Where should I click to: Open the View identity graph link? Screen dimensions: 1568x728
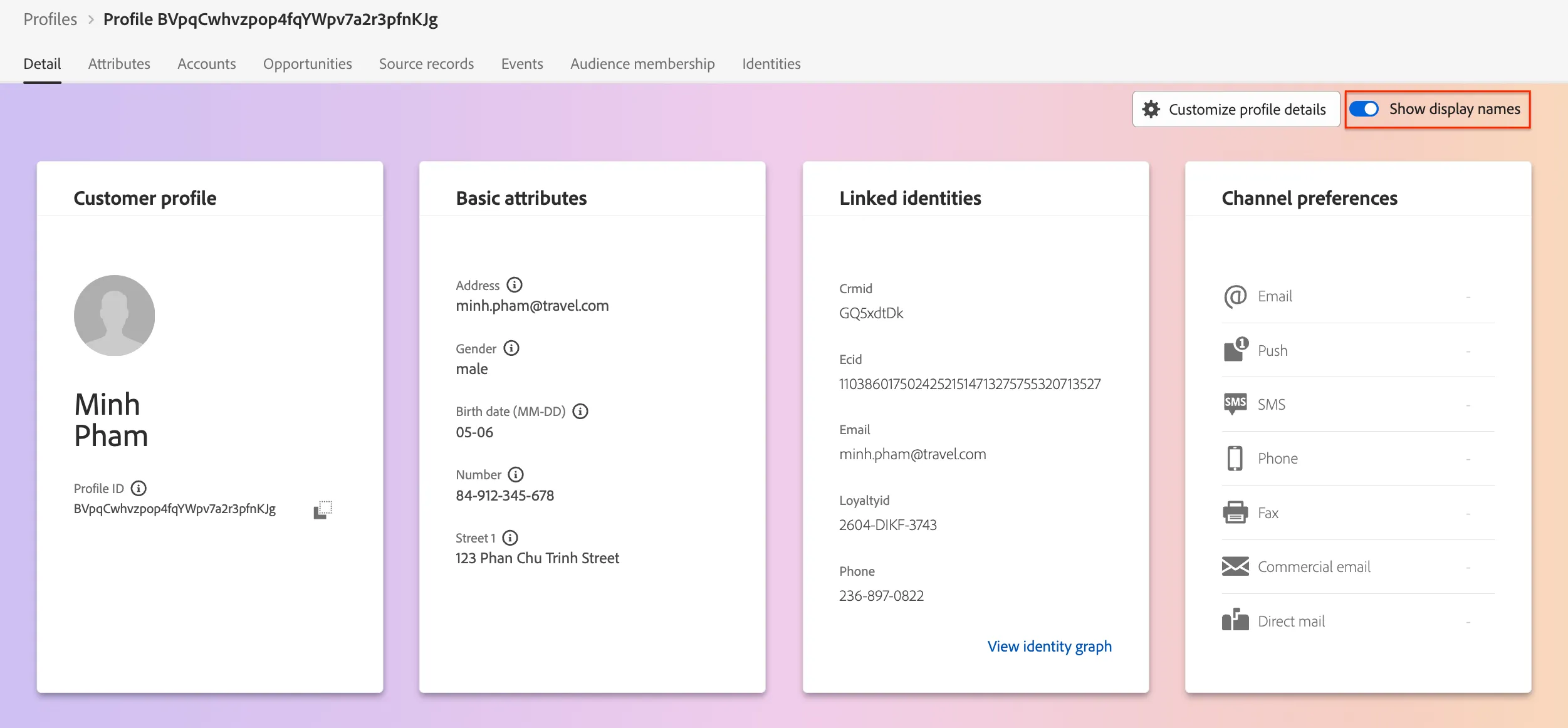[x=1050, y=646]
